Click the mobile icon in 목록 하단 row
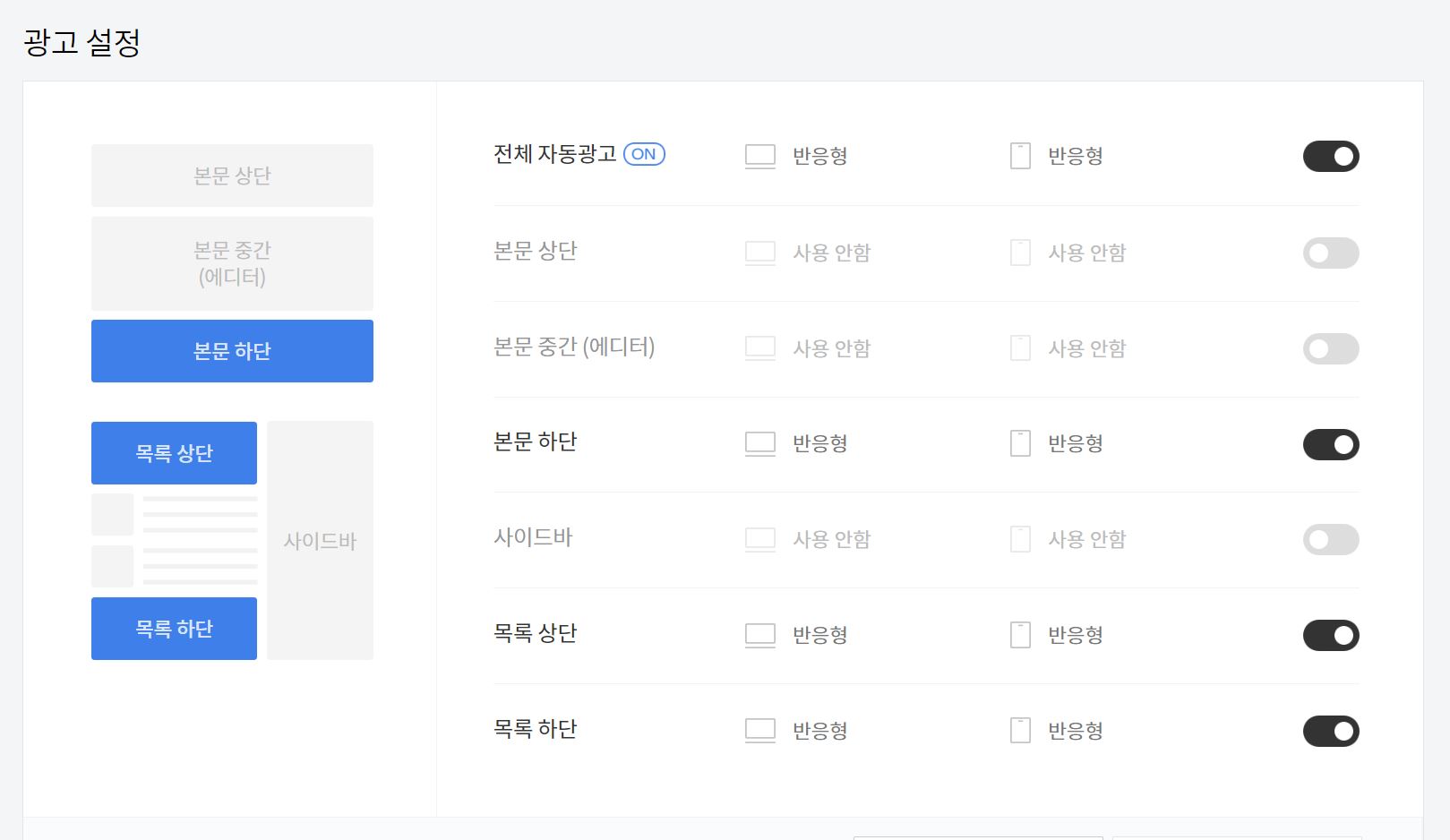Viewport: 1450px width, 840px height. pos(1019,730)
